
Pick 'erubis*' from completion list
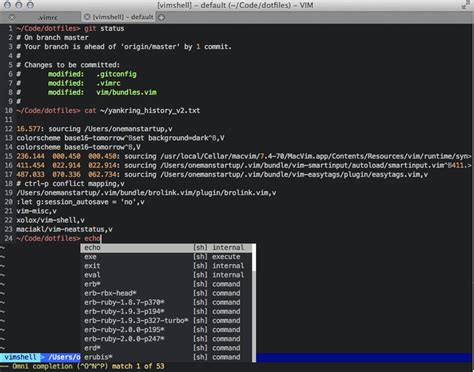point(167,357)
